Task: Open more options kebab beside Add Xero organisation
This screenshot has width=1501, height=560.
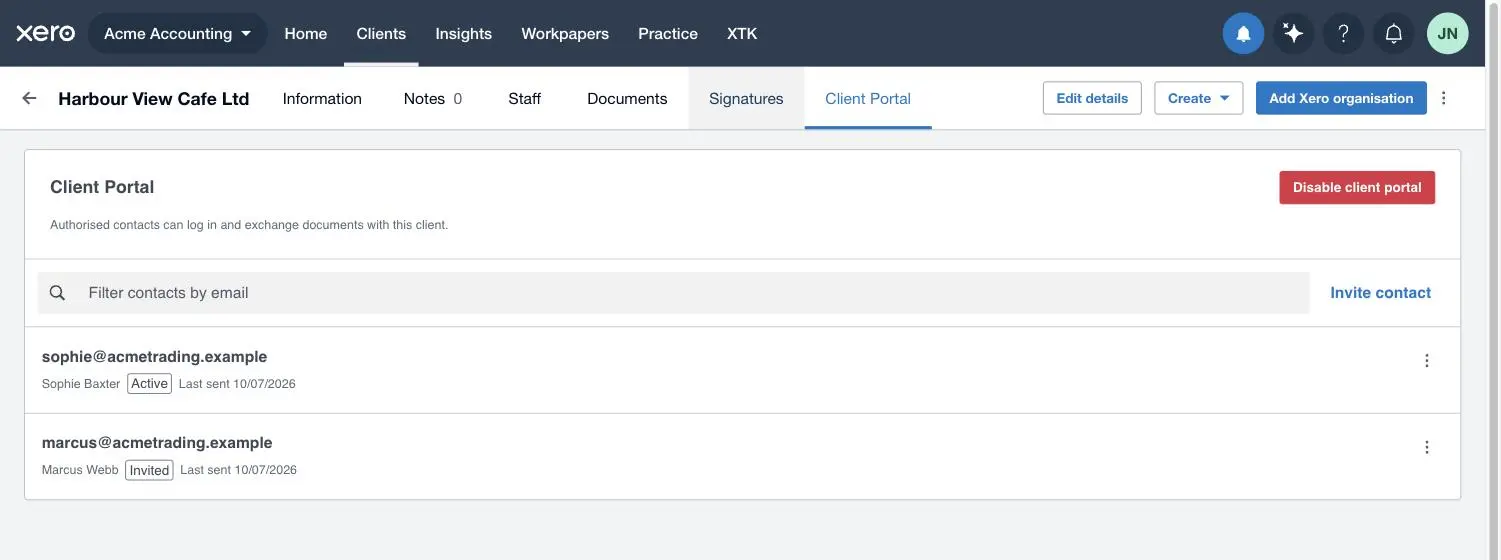Action: click(x=1443, y=98)
